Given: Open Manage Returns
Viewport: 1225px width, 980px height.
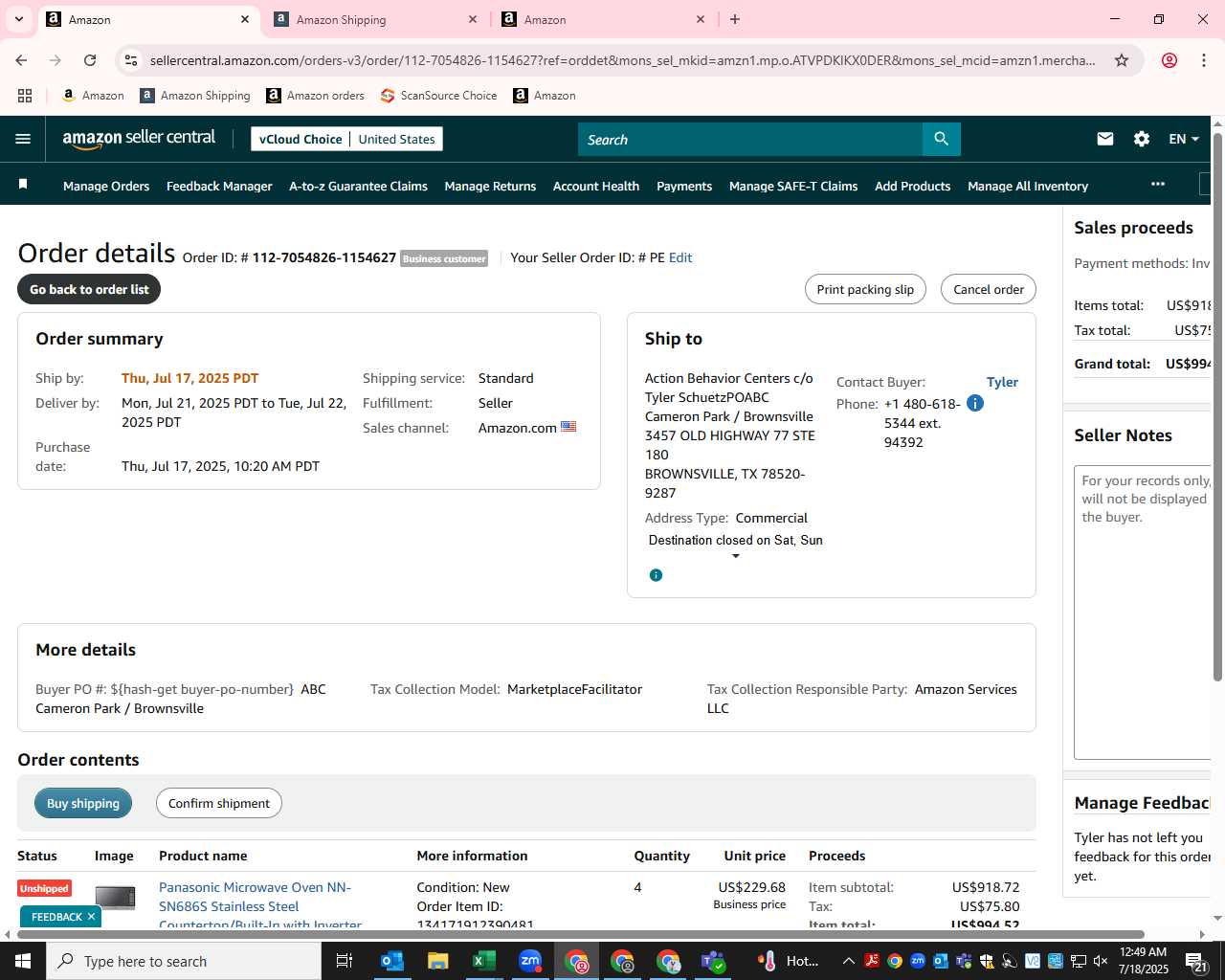Looking at the screenshot, I should pos(490,186).
